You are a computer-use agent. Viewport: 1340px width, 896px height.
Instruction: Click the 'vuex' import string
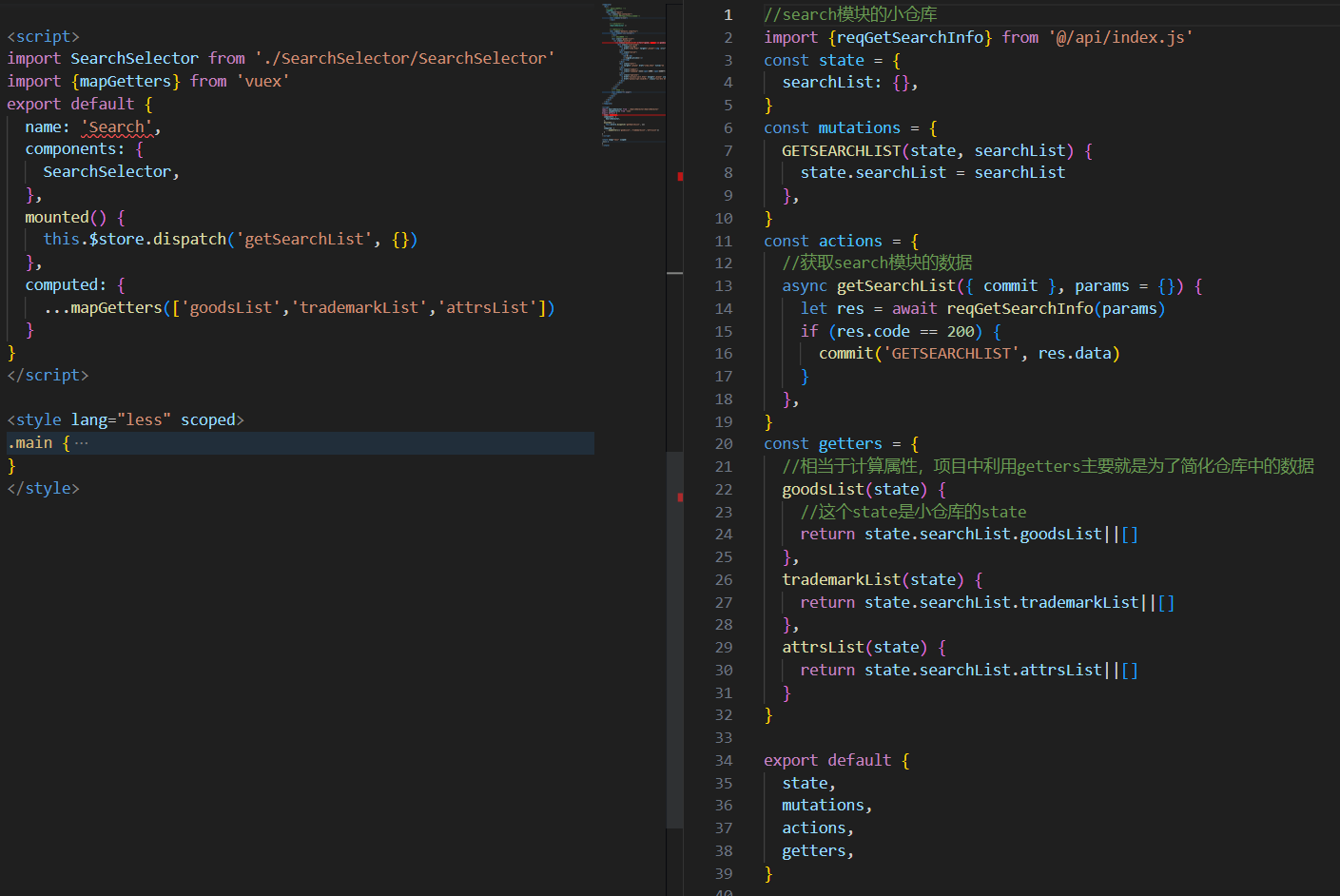[262, 81]
